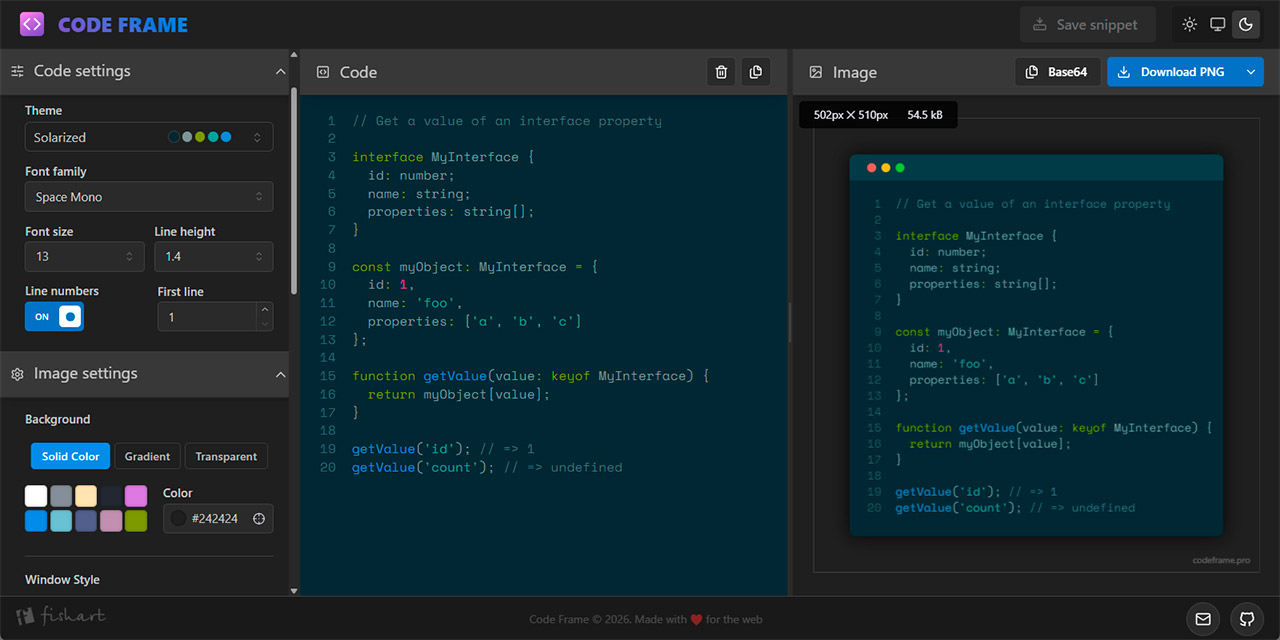Click the Base64 copy button
1280x640 pixels.
1058,72
